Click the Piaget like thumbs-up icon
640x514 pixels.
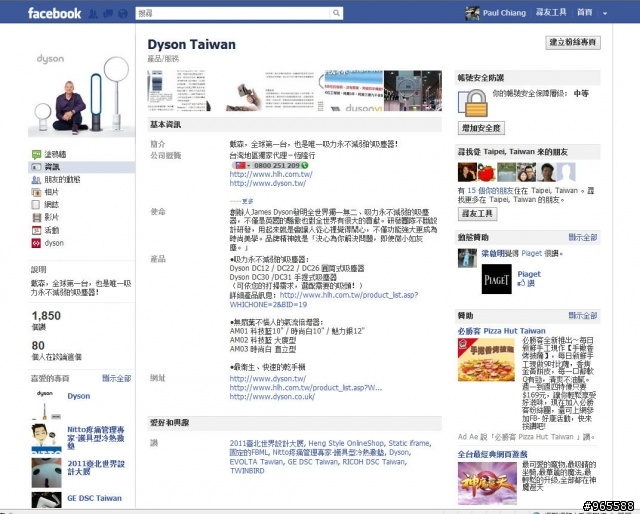tap(521, 283)
